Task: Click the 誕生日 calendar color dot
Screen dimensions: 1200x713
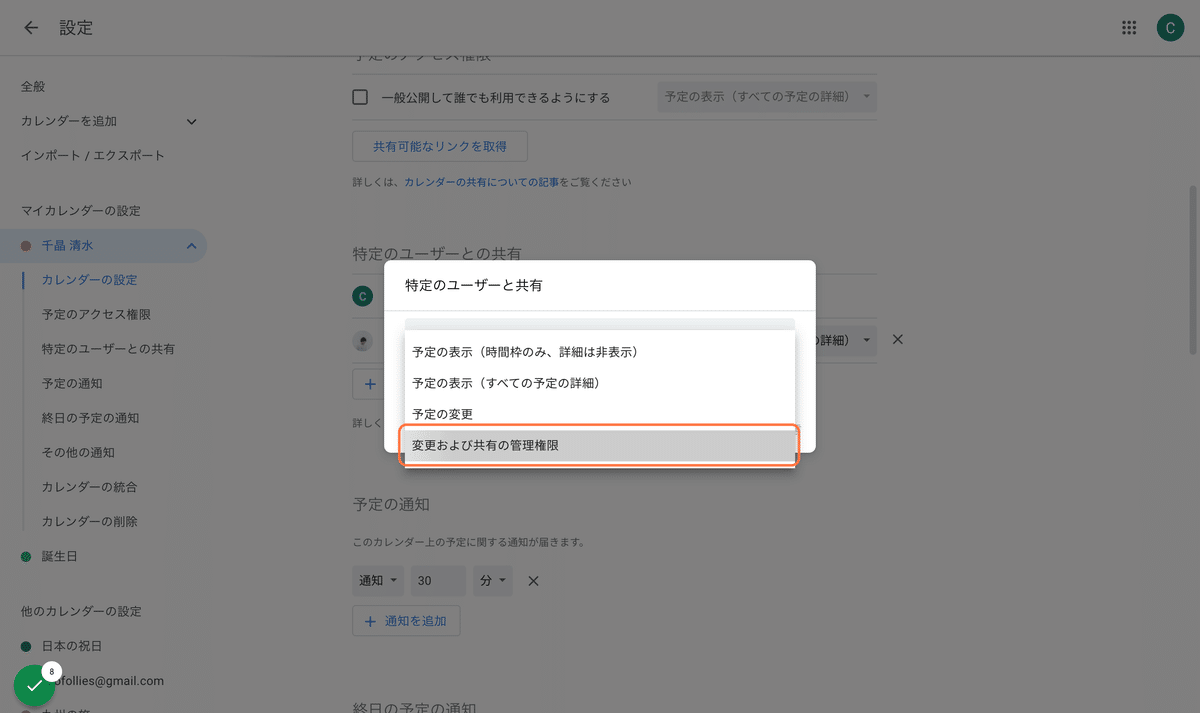Action: 26,557
